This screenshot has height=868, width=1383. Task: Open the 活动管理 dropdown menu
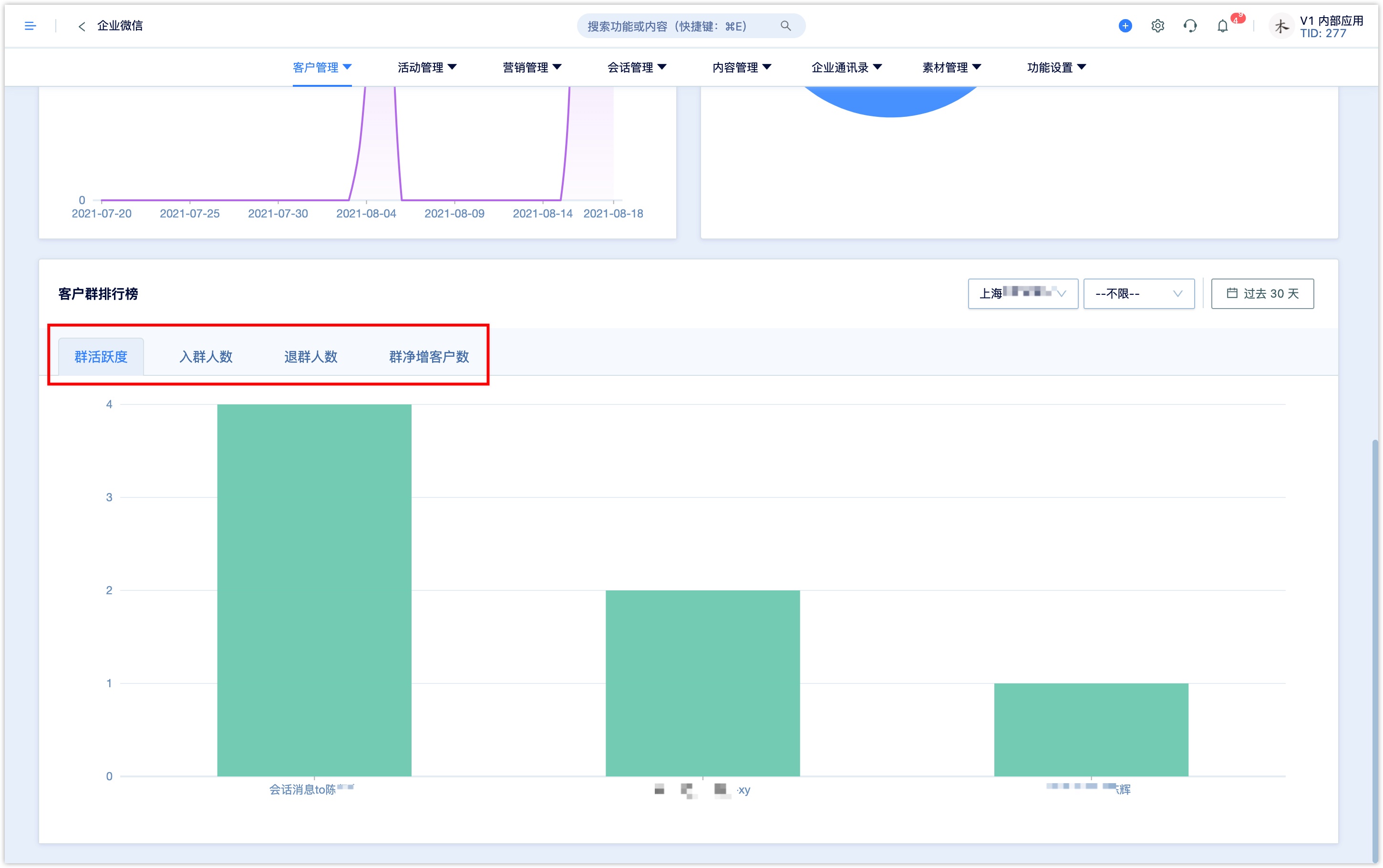coord(427,67)
